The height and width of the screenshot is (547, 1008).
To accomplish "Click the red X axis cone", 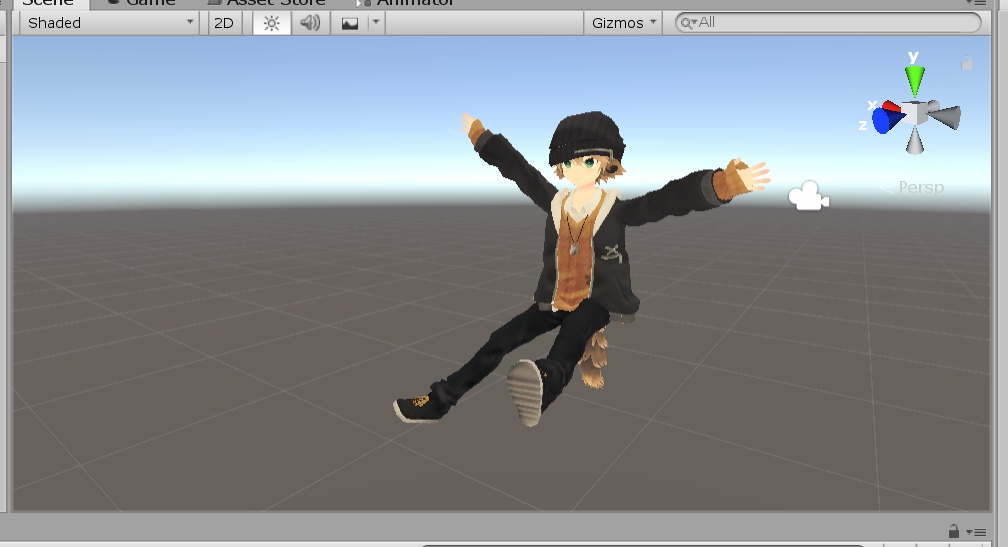I will pyautogui.click(x=891, y=107).
